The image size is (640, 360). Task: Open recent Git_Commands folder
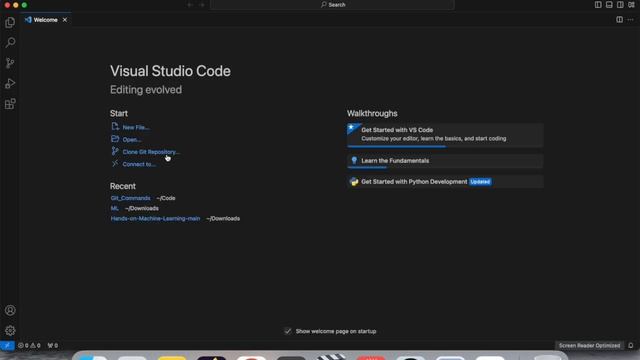tap(130, 198)
